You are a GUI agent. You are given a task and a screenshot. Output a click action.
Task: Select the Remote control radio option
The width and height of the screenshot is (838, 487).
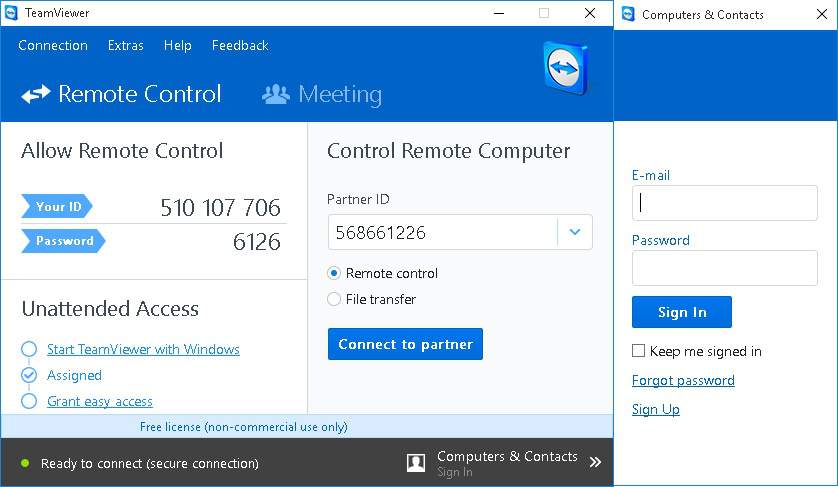[334, 273]
